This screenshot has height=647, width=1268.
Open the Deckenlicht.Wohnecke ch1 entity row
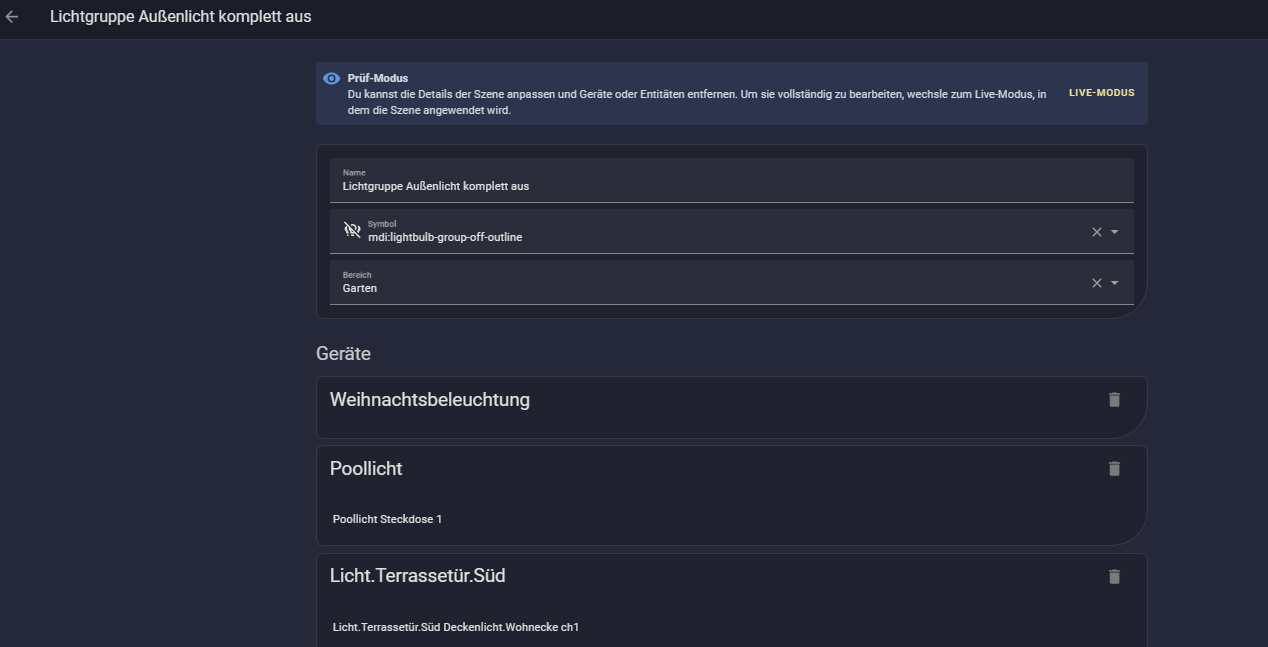(x=456, y=627)
